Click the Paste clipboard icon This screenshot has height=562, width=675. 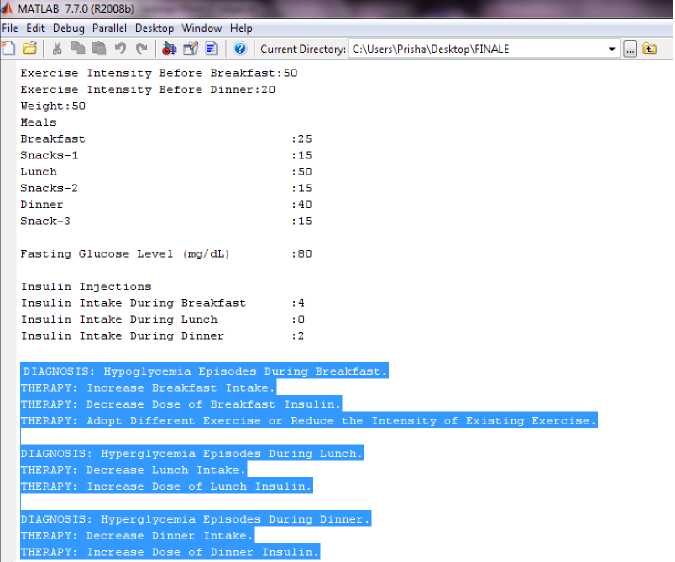pos(99,49)
